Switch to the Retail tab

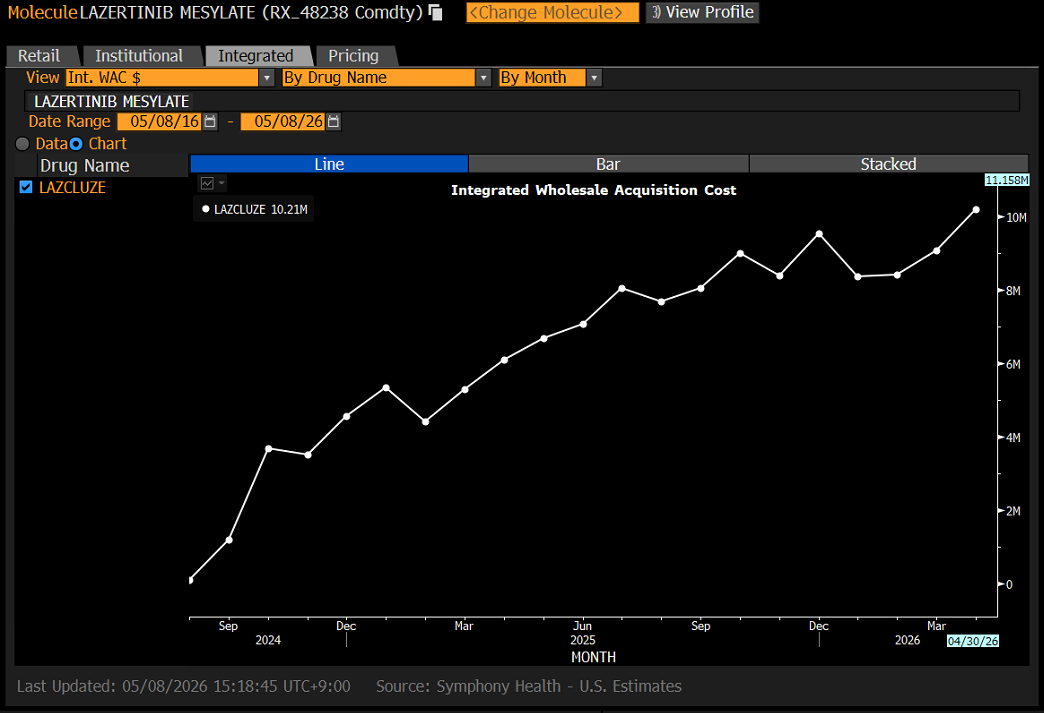[39, 56]
